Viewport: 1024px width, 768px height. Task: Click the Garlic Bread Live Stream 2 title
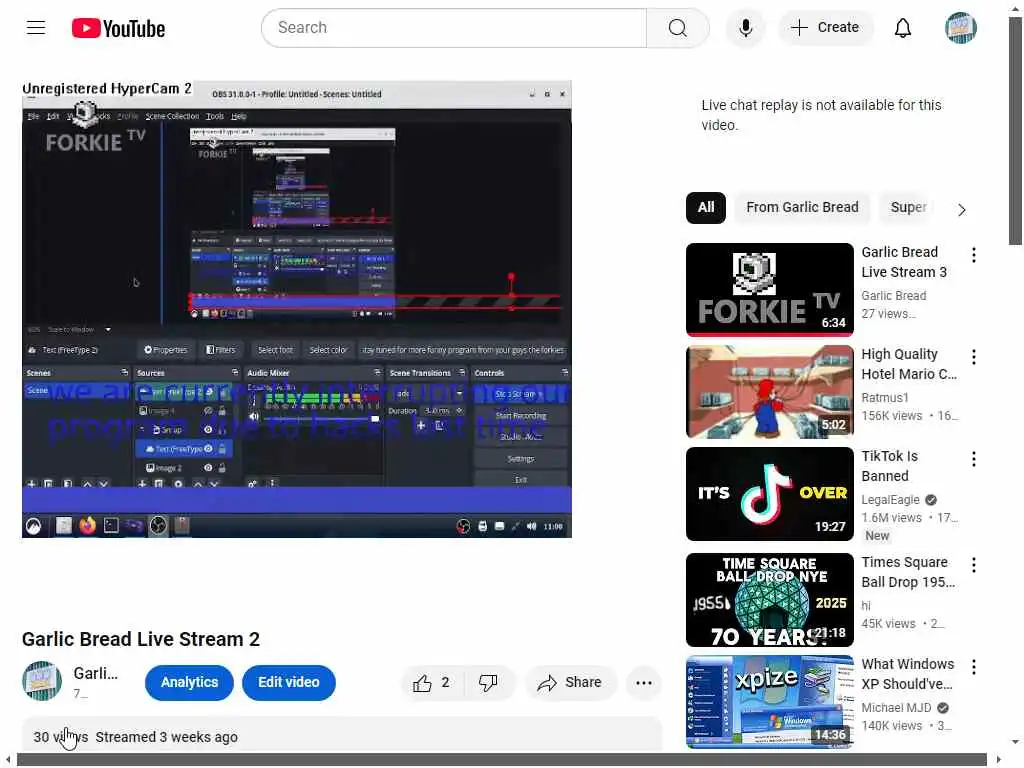[x=141, y=639]
